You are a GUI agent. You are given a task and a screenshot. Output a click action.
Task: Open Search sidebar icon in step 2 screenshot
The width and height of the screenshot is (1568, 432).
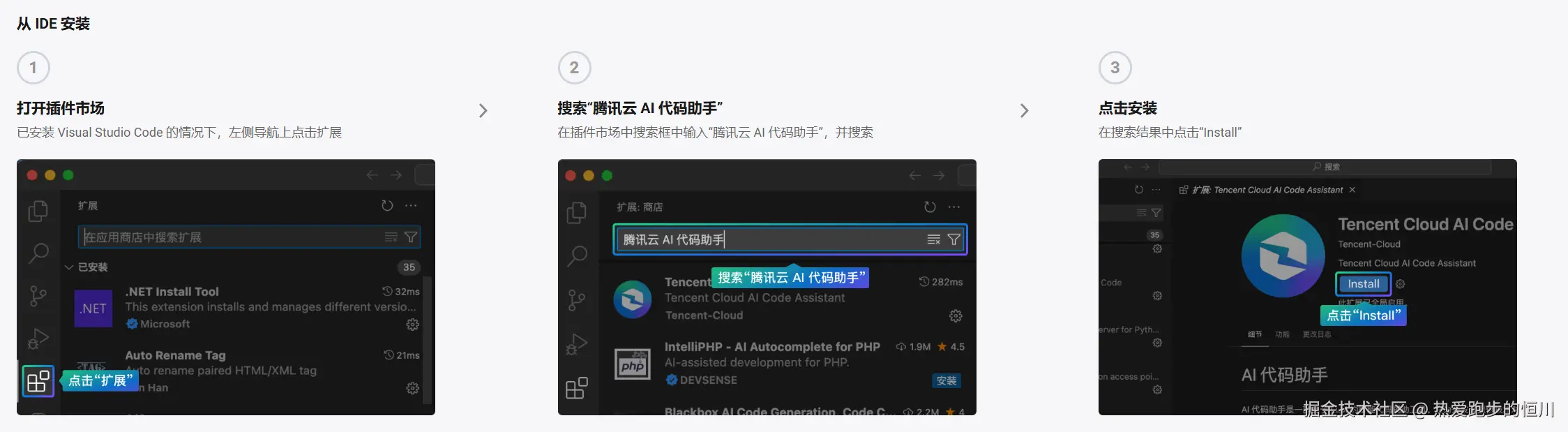click(577, 256)
